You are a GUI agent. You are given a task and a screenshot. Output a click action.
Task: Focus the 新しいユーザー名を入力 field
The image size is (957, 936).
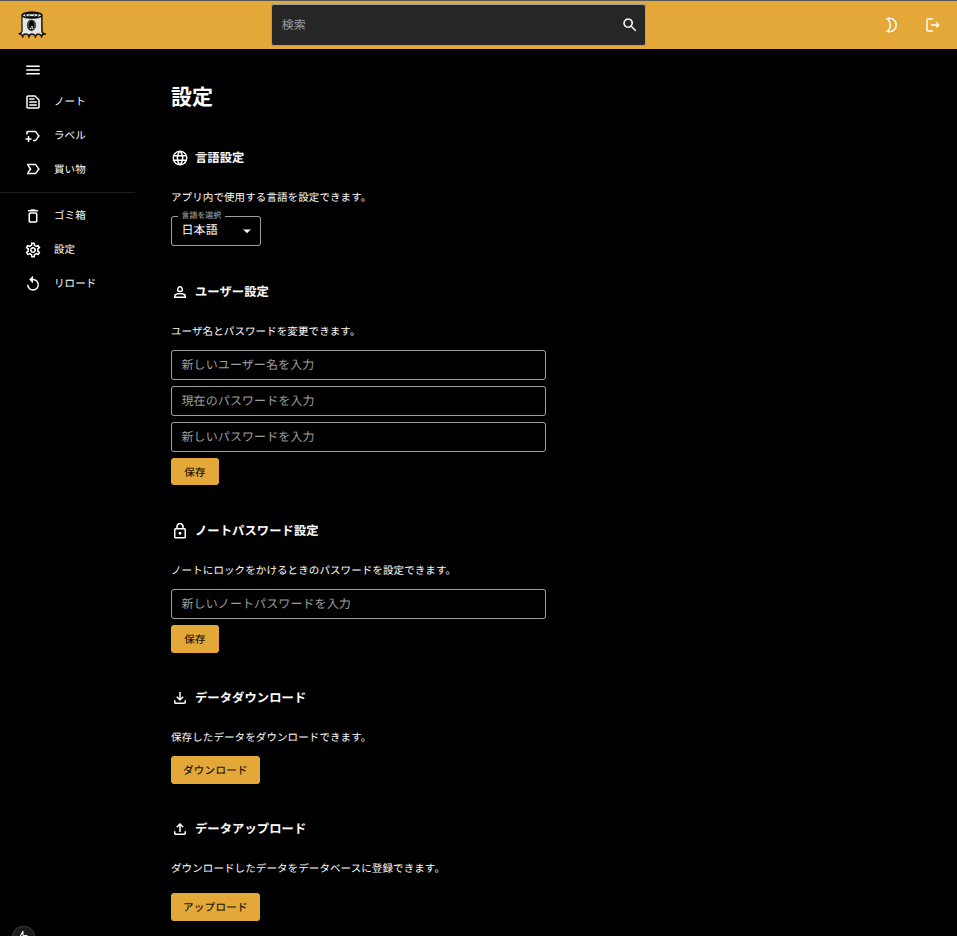(x=358, y=365)
